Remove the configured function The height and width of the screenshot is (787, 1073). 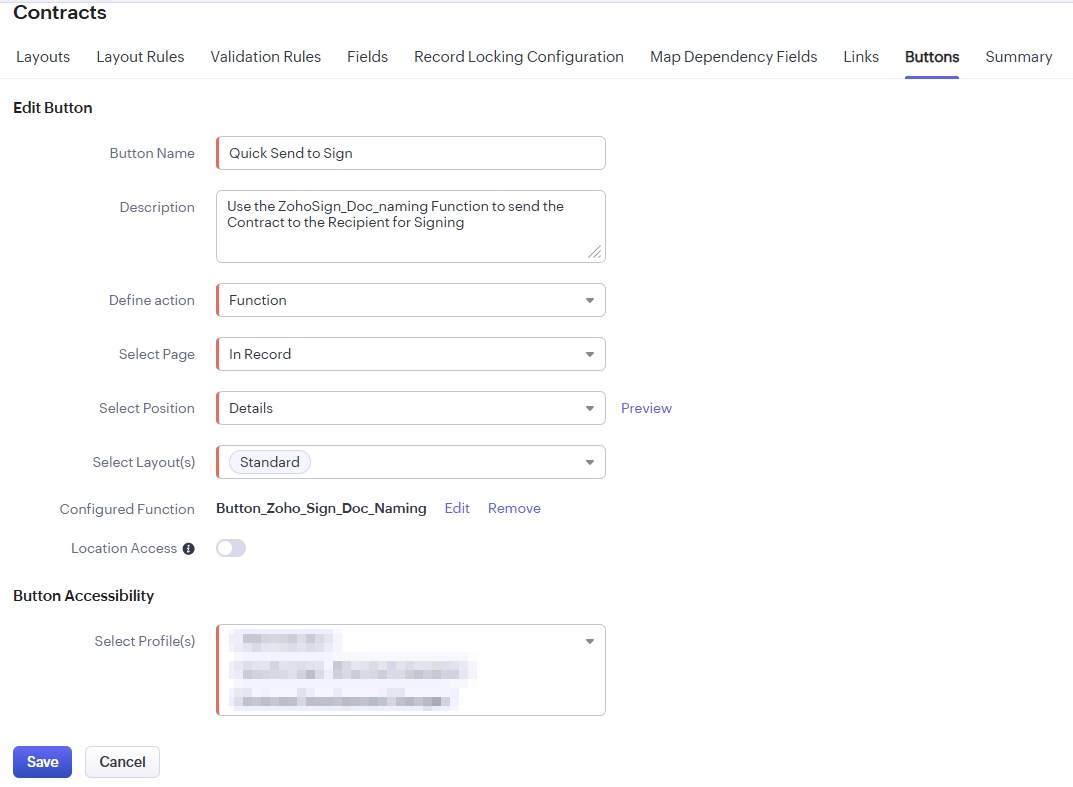[x=514, y=508]
